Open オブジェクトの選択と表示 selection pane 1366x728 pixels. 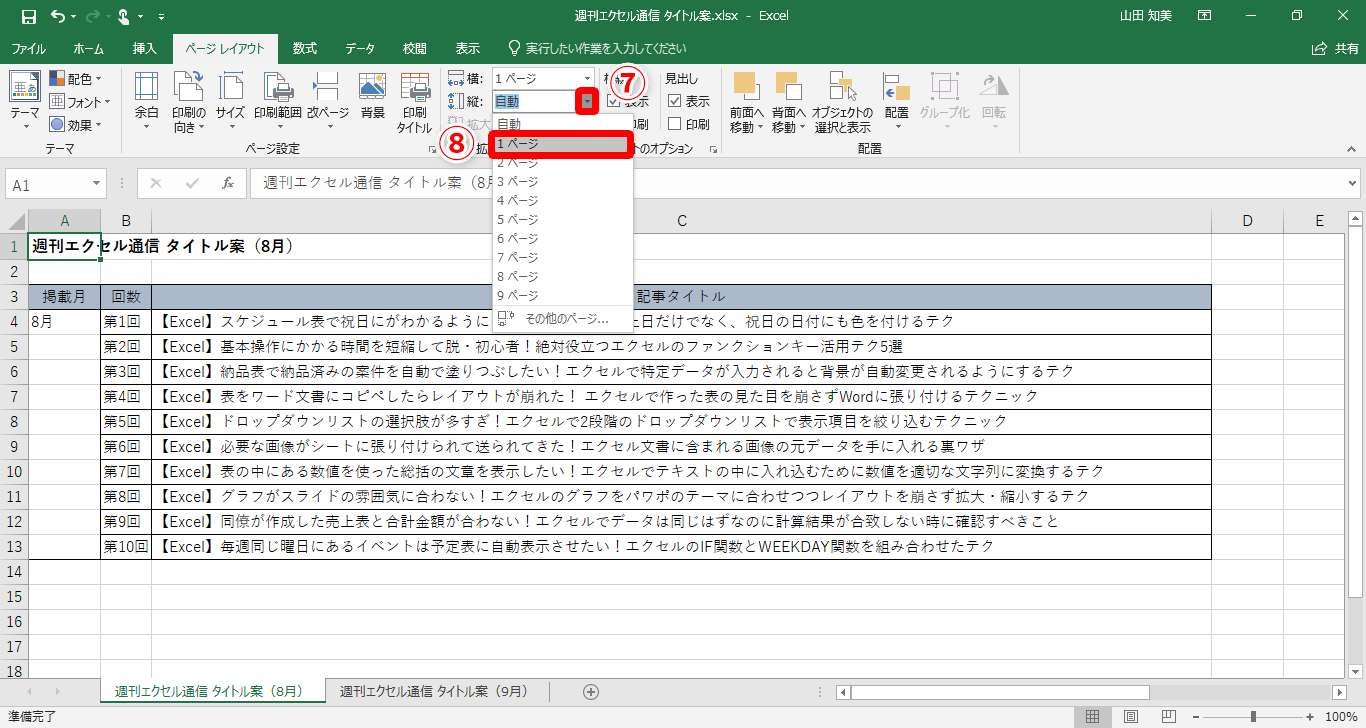coord(842,102)
